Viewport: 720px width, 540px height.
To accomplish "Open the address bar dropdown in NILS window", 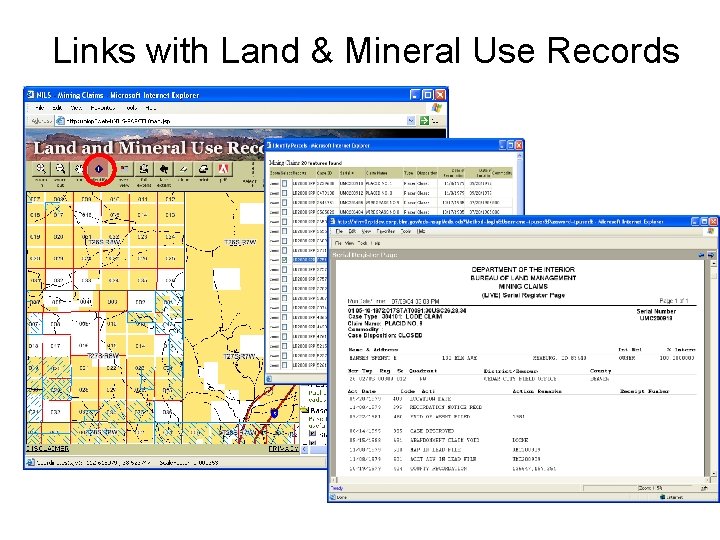I will (411, 121).
